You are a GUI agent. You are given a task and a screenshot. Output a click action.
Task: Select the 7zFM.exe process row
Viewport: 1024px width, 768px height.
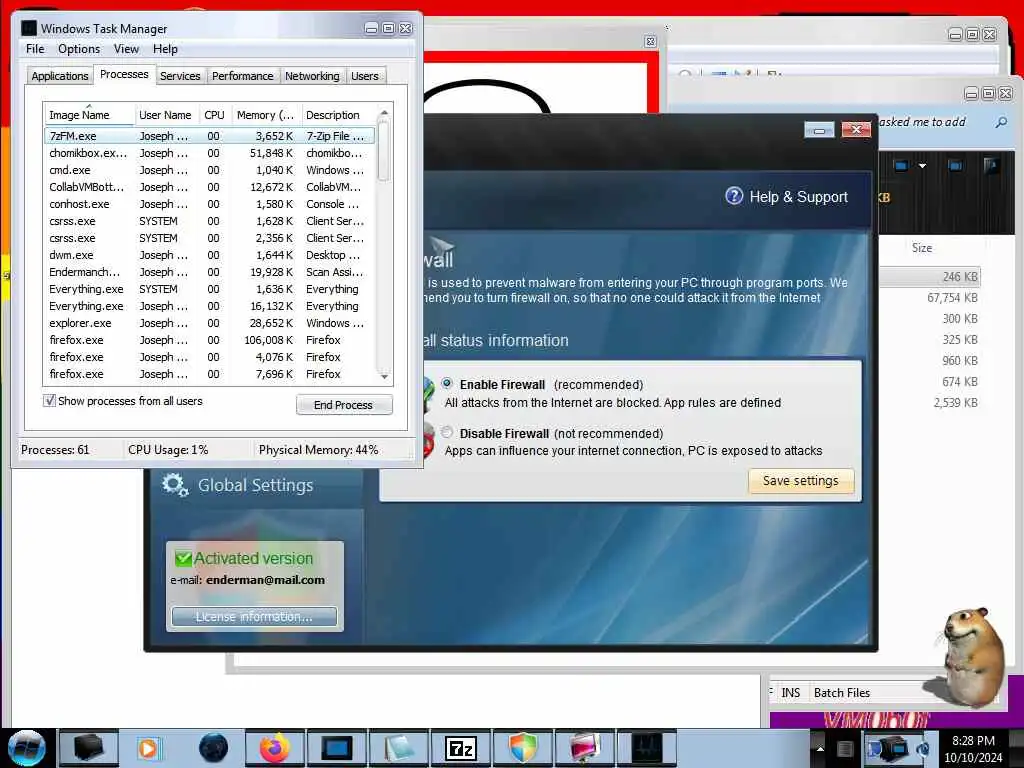tap(209, 136)
